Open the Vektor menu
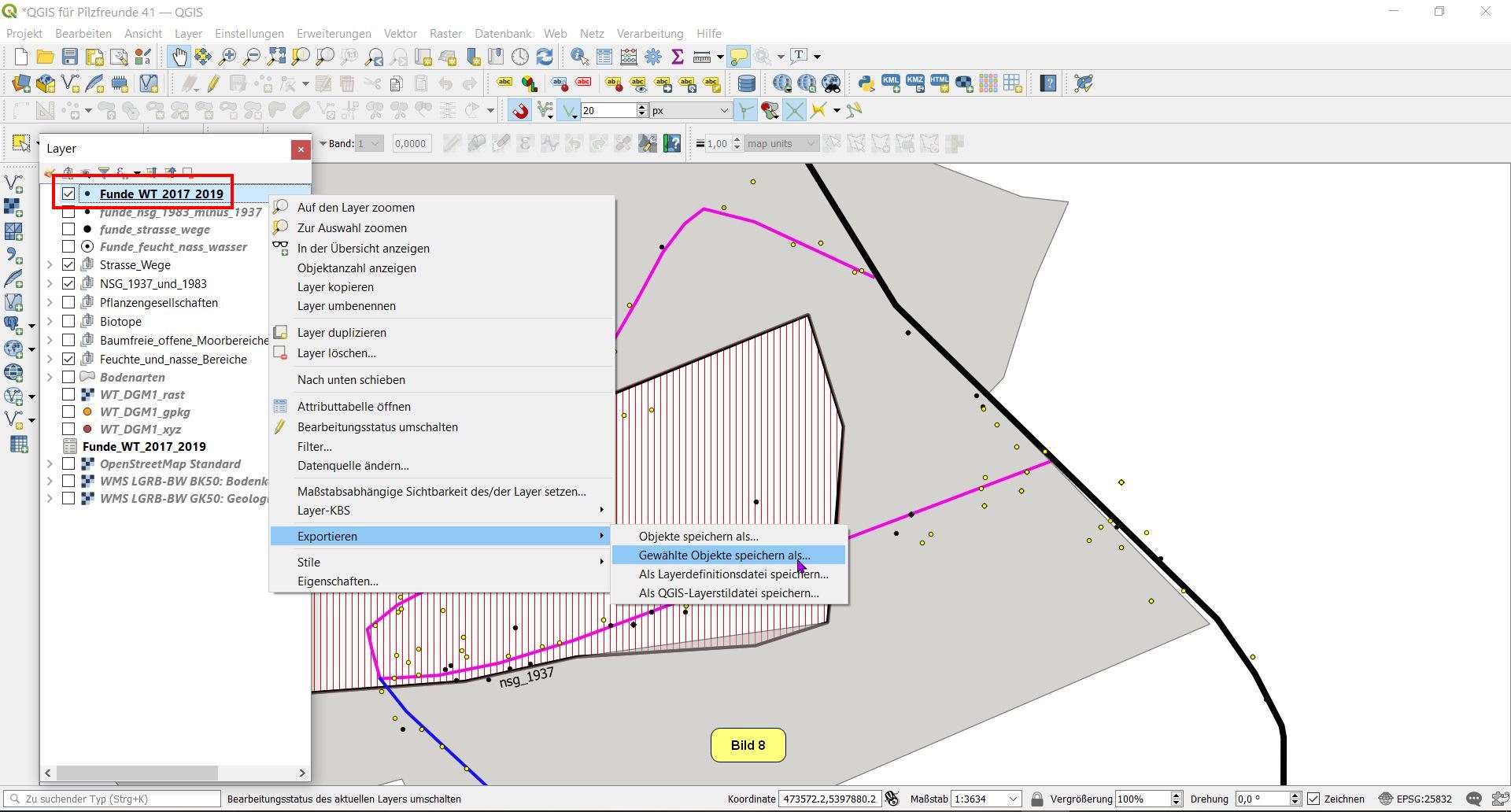This screenshot has height=812, width=1511. click(x=400, y=34)
